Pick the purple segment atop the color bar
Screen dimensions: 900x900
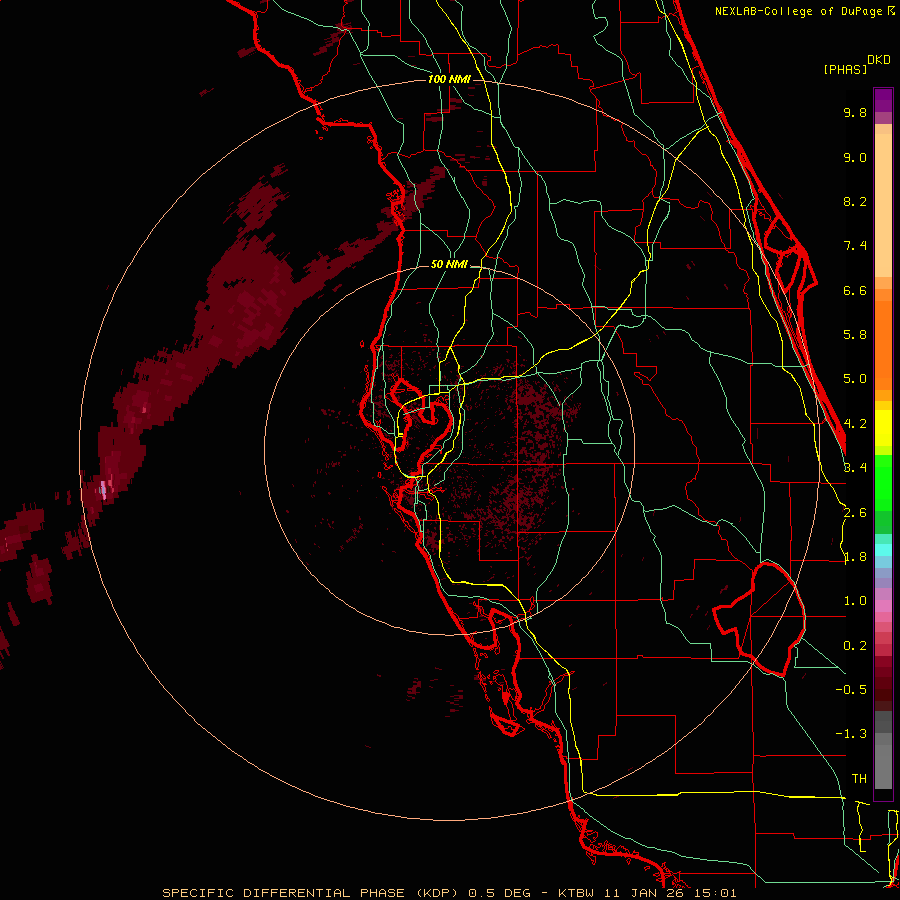click(x=883, y=100)
